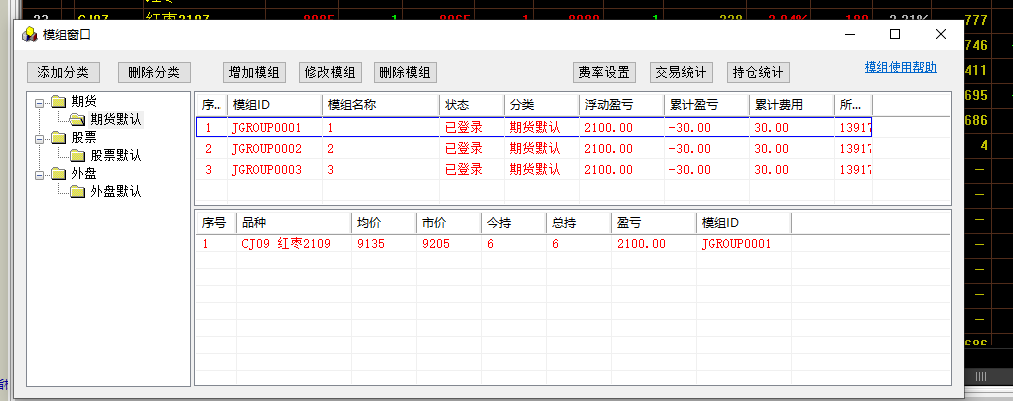Image resolution: width=1013 pixels, height=401 pixels.
Task: Sort by 模组ID column in top table
Action: pyautogui.click(x=275, y=105)
